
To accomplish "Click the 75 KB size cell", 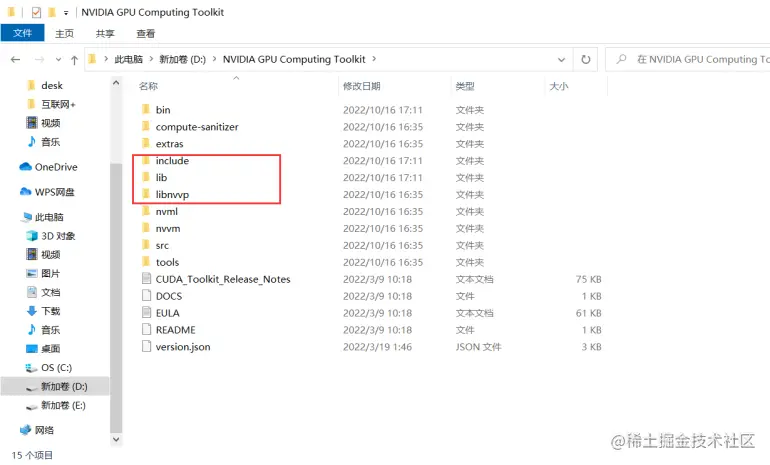I will pos(588,279).
